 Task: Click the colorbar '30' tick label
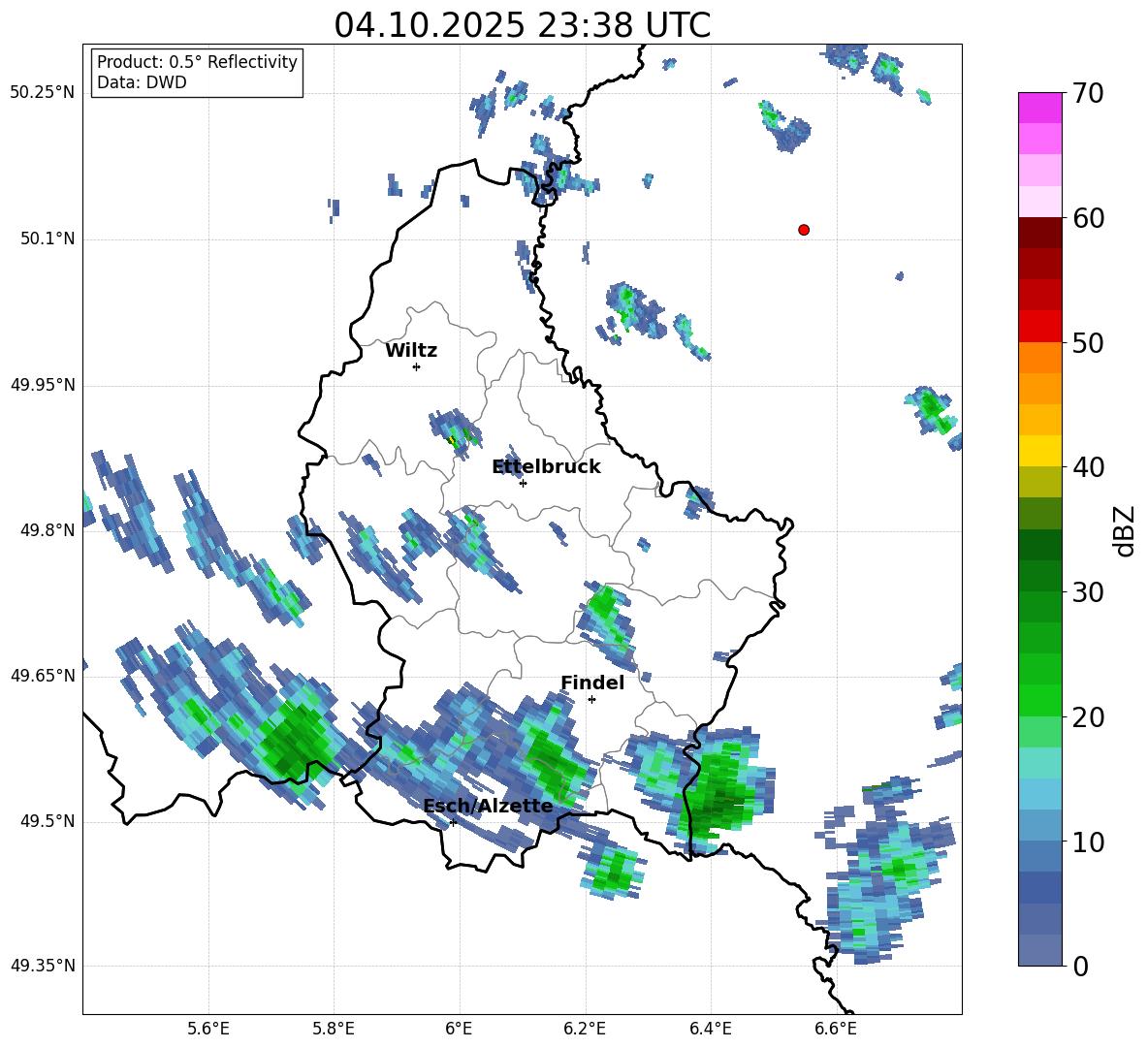[x=1088, y=592]
